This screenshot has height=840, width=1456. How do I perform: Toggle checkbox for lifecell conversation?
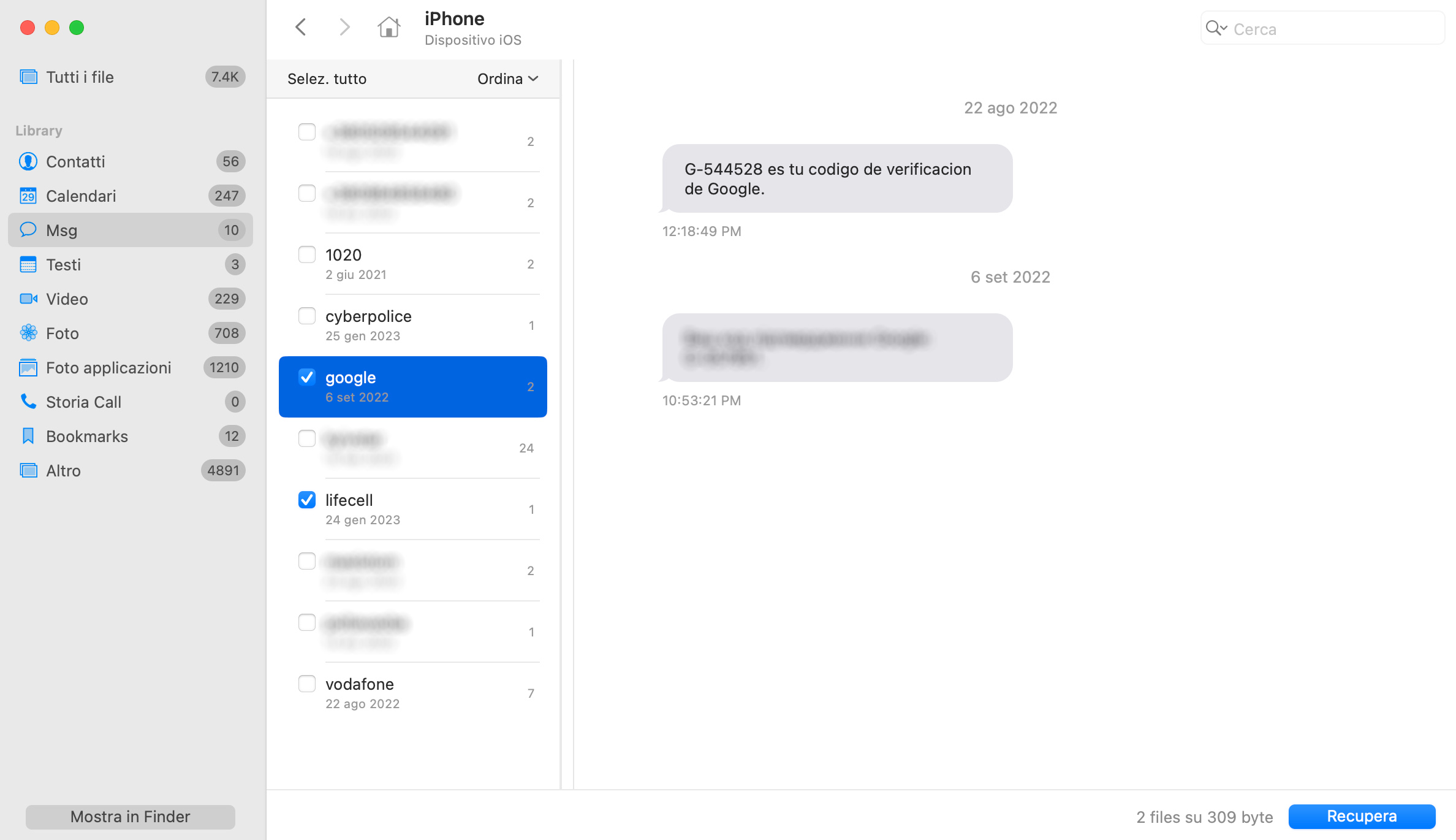pyautogui.click(x=307, y=499)
